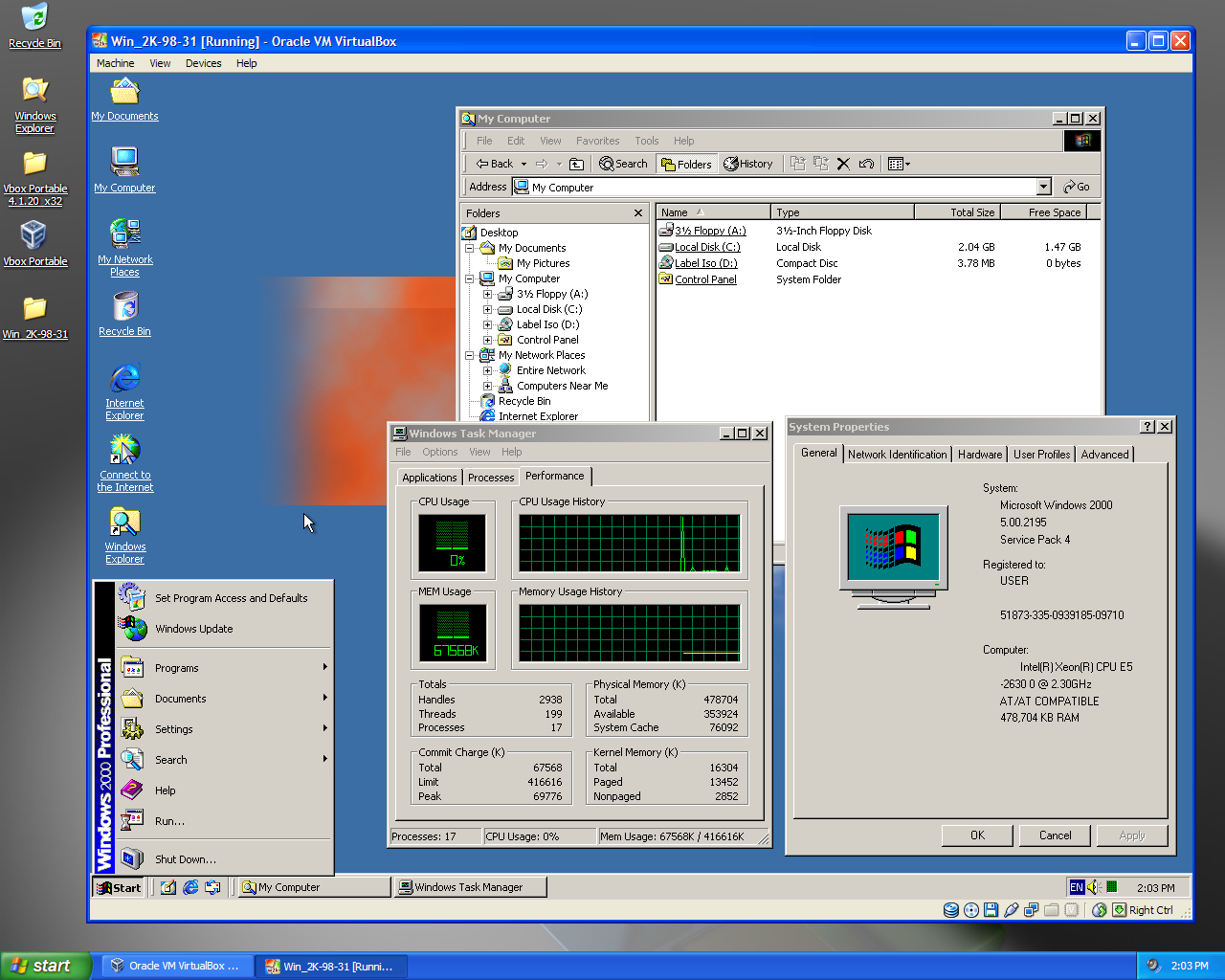Screen dimensions: 1225x980
Task: Click the Copy To toolbar icon
Action: pyautogui.click(x=820, y=164)
